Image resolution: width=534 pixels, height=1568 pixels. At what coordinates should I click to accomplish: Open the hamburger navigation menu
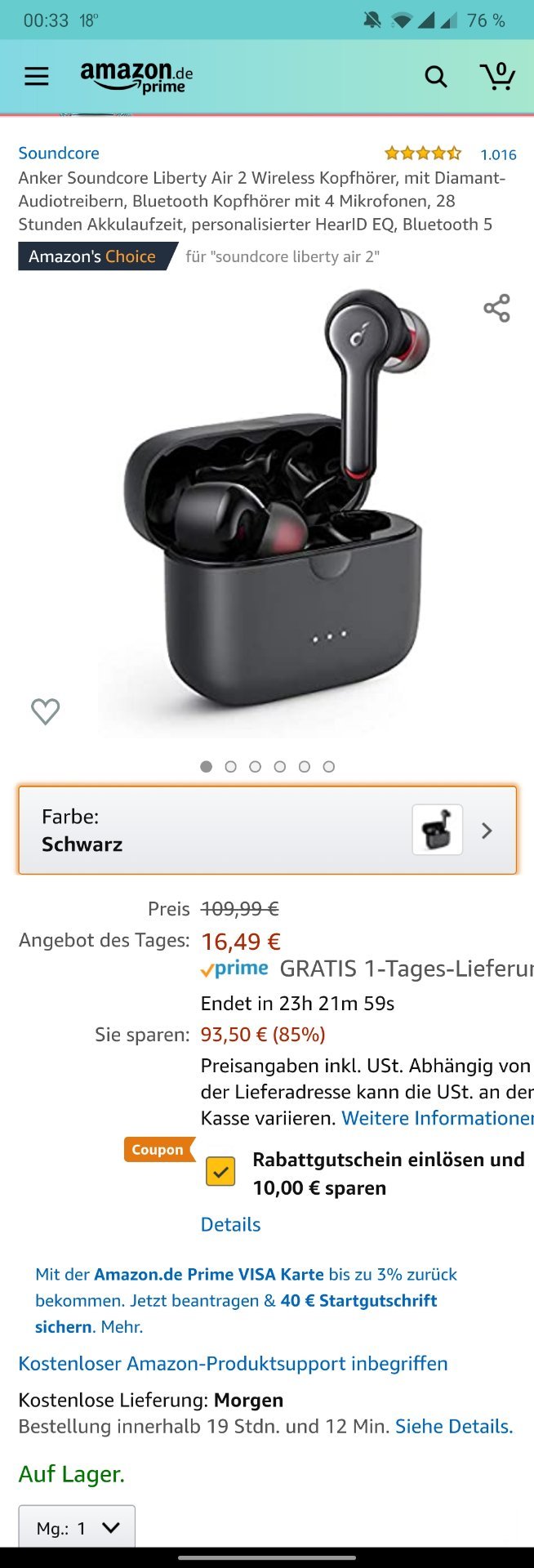[36, 77]
